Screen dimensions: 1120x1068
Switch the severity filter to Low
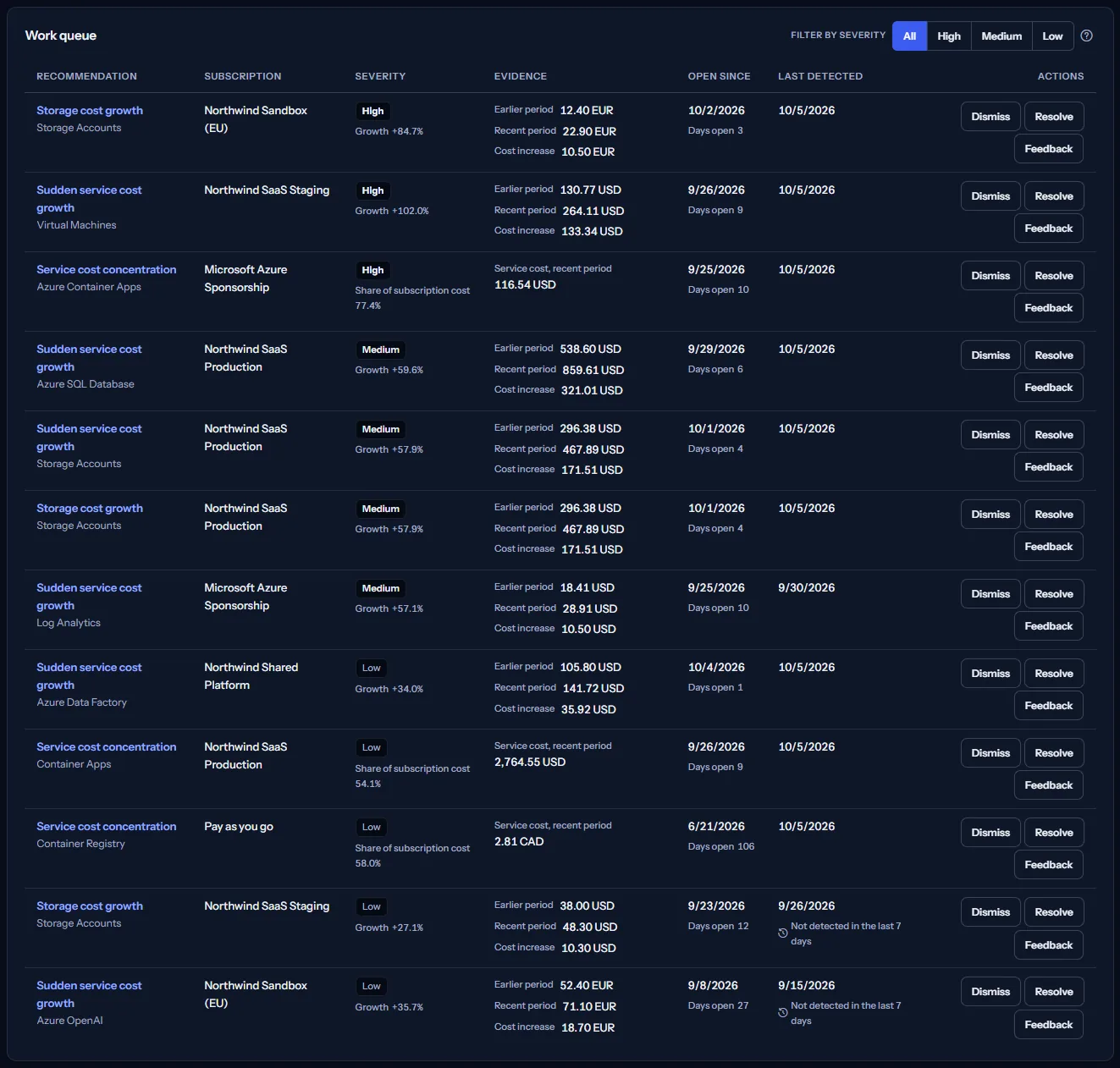click(1052, 36)
